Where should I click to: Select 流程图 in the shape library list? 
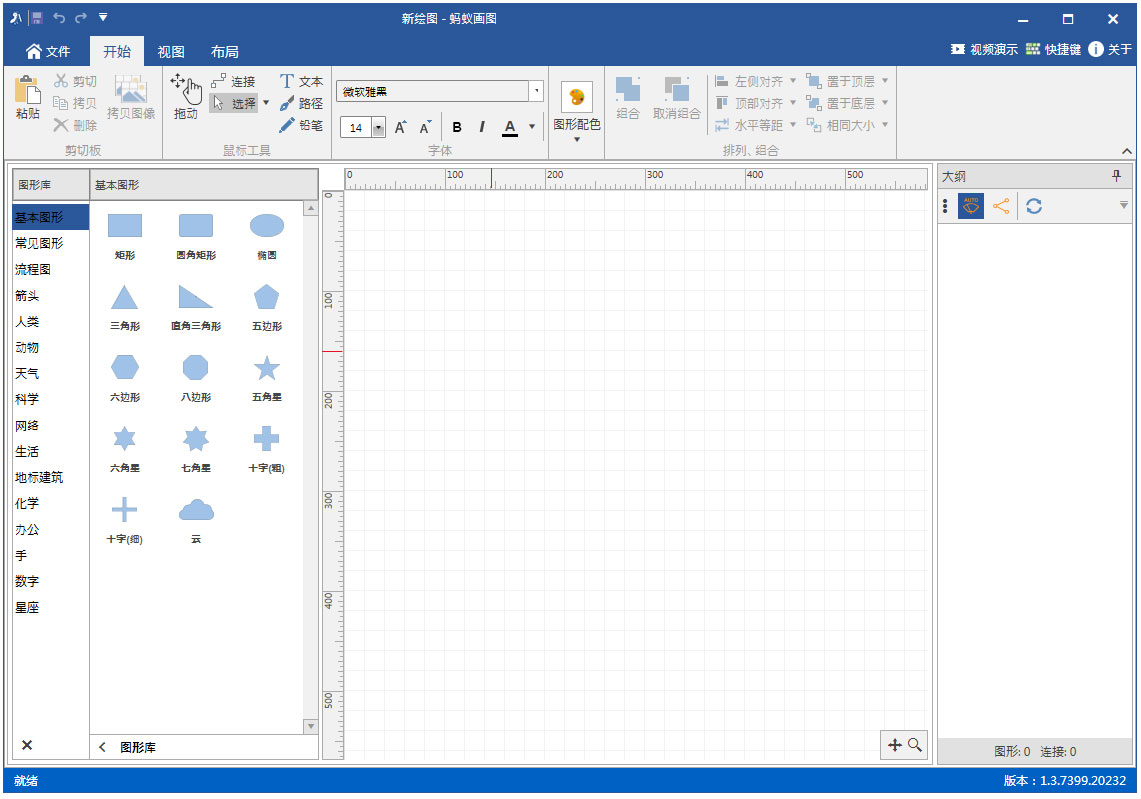coord(33,270)
